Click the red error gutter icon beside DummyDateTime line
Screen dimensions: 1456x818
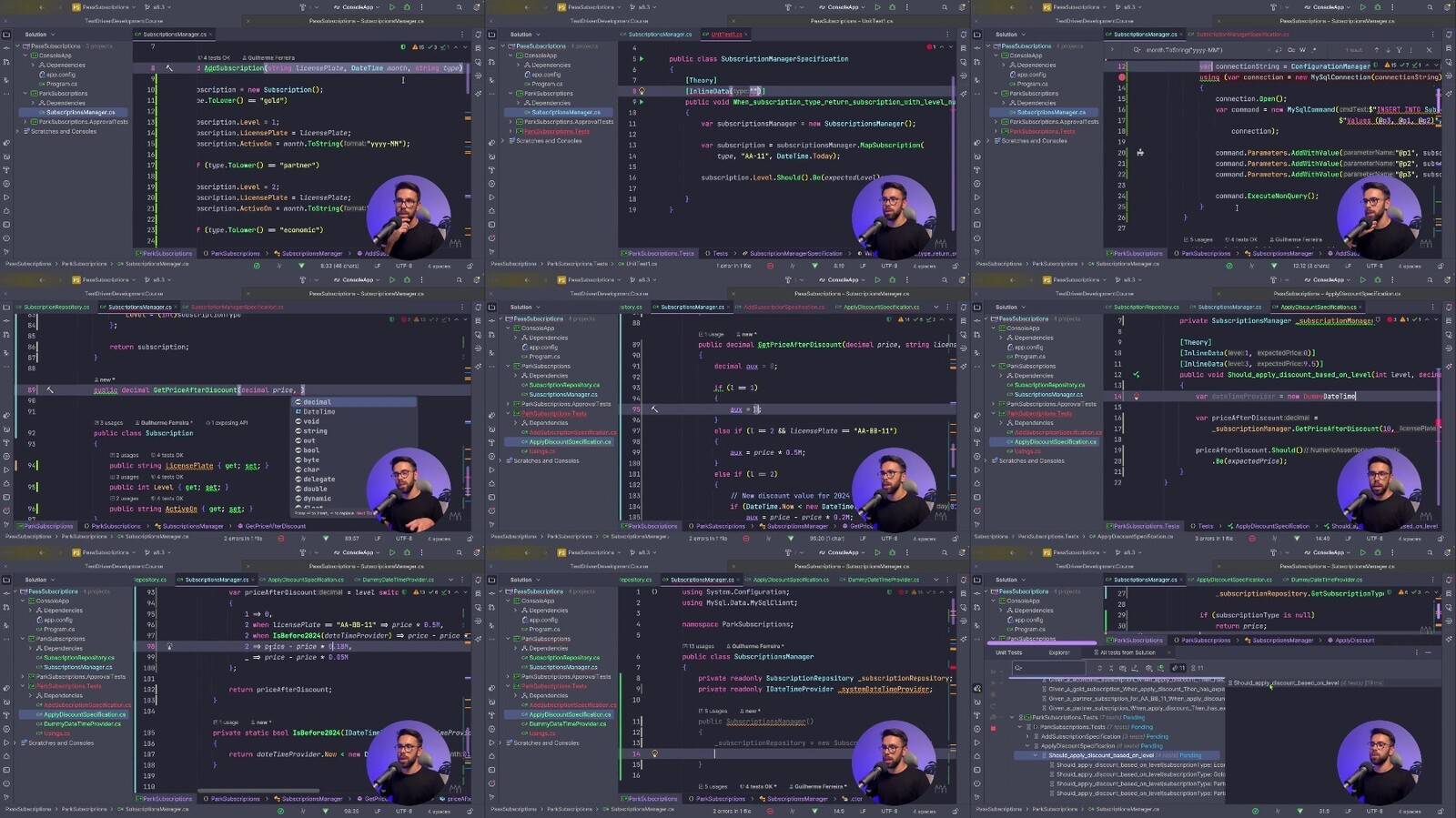pyautogui.click(x=1136, y=397)
